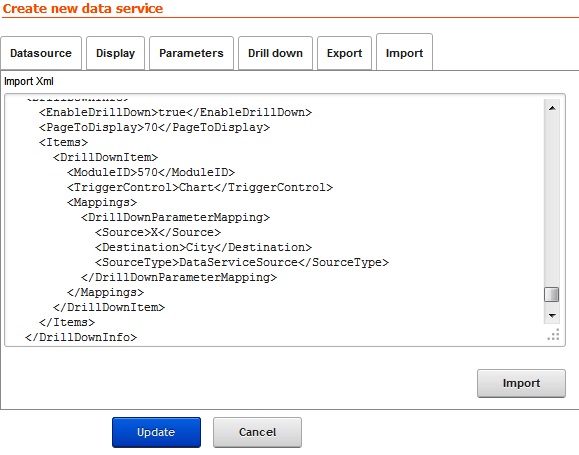The width and height of the screenshot is (579, 455).
Task: Click the Destination City line
Action: click(x=203, y=247)
